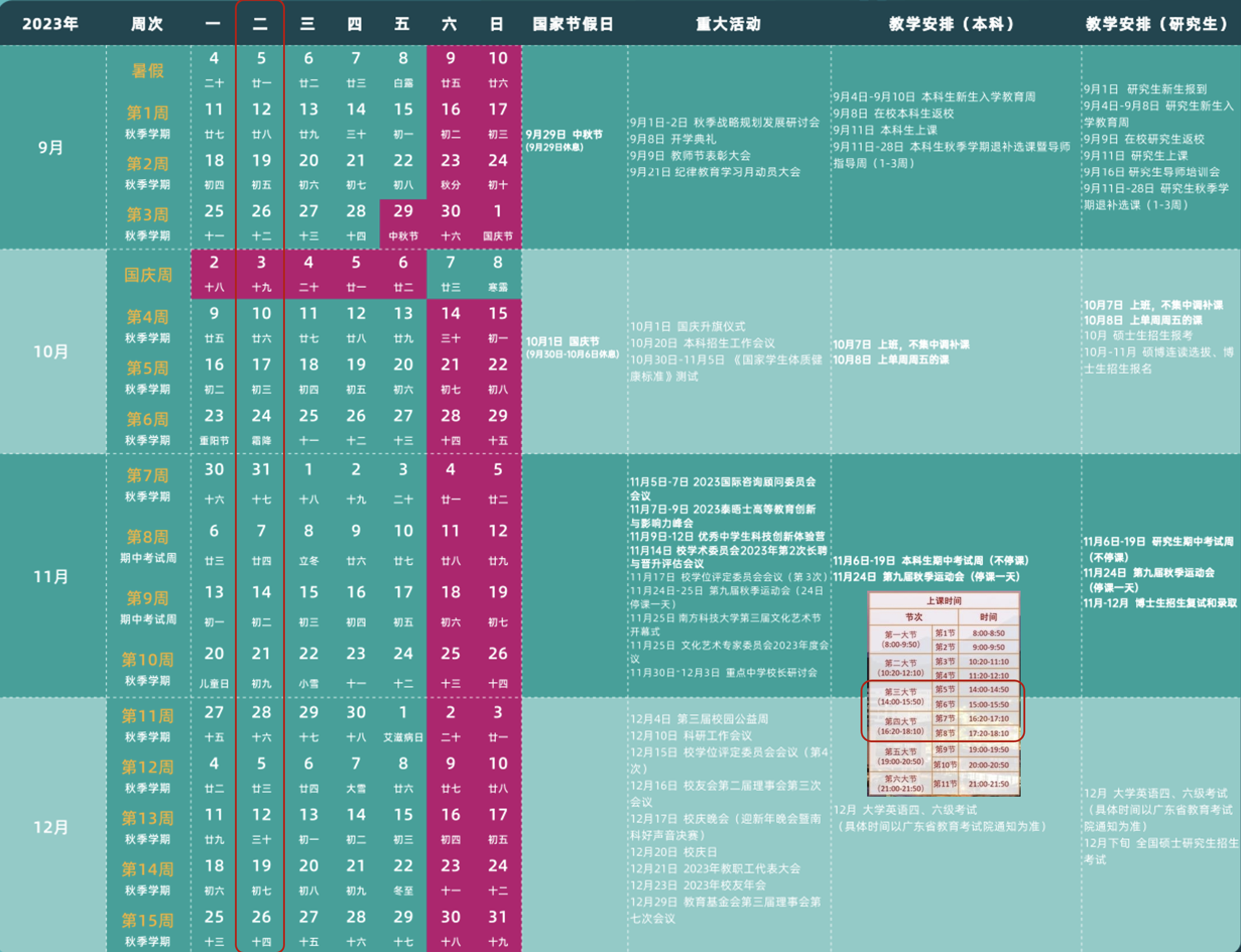Screen dimensions: 1241x952
Task: Click the 第1节 8:00-8:50 timetable row
Action: [976, 633]
